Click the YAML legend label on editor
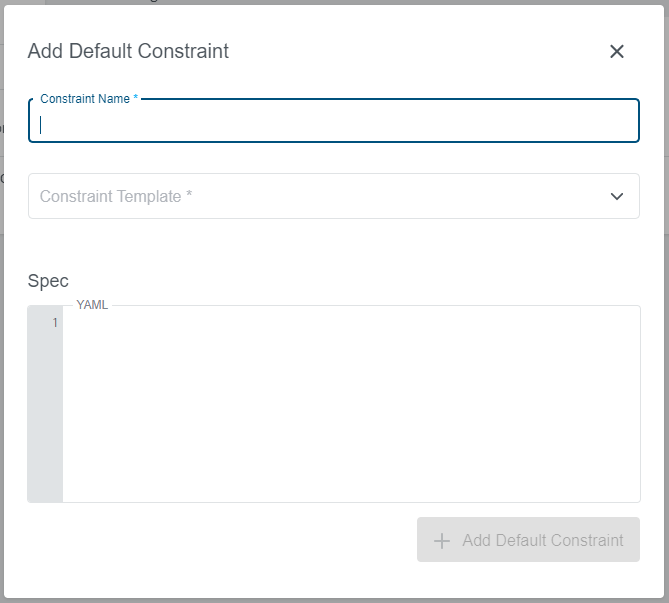Viewport: 669px width, 603px height. pos(92,305)
